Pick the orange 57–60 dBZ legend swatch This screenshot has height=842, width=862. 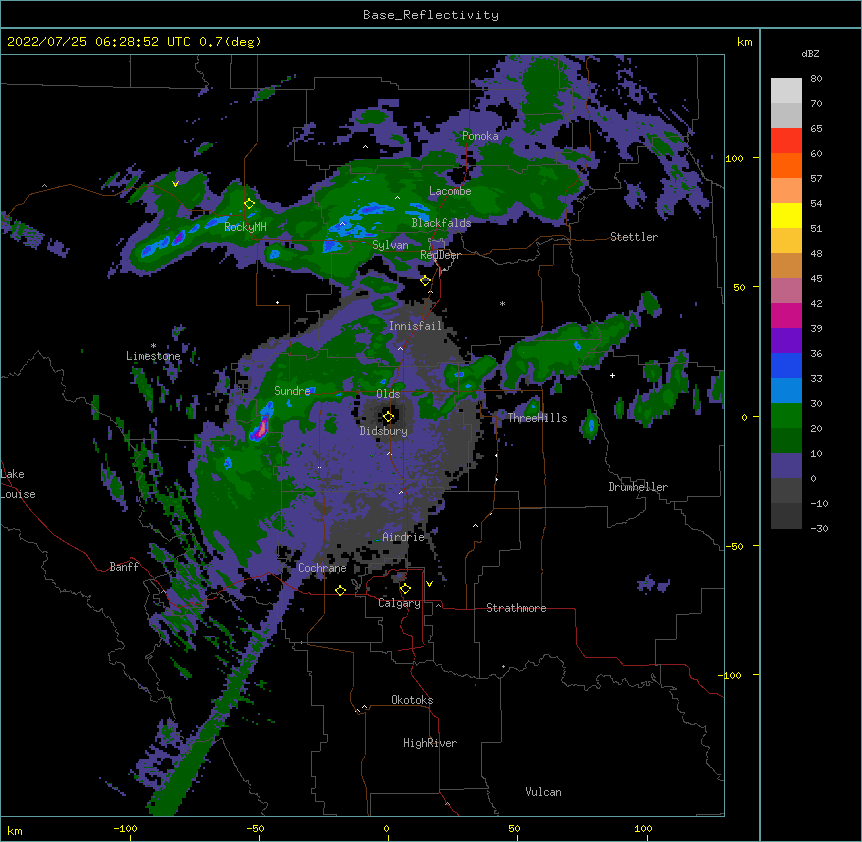[786, 165]
